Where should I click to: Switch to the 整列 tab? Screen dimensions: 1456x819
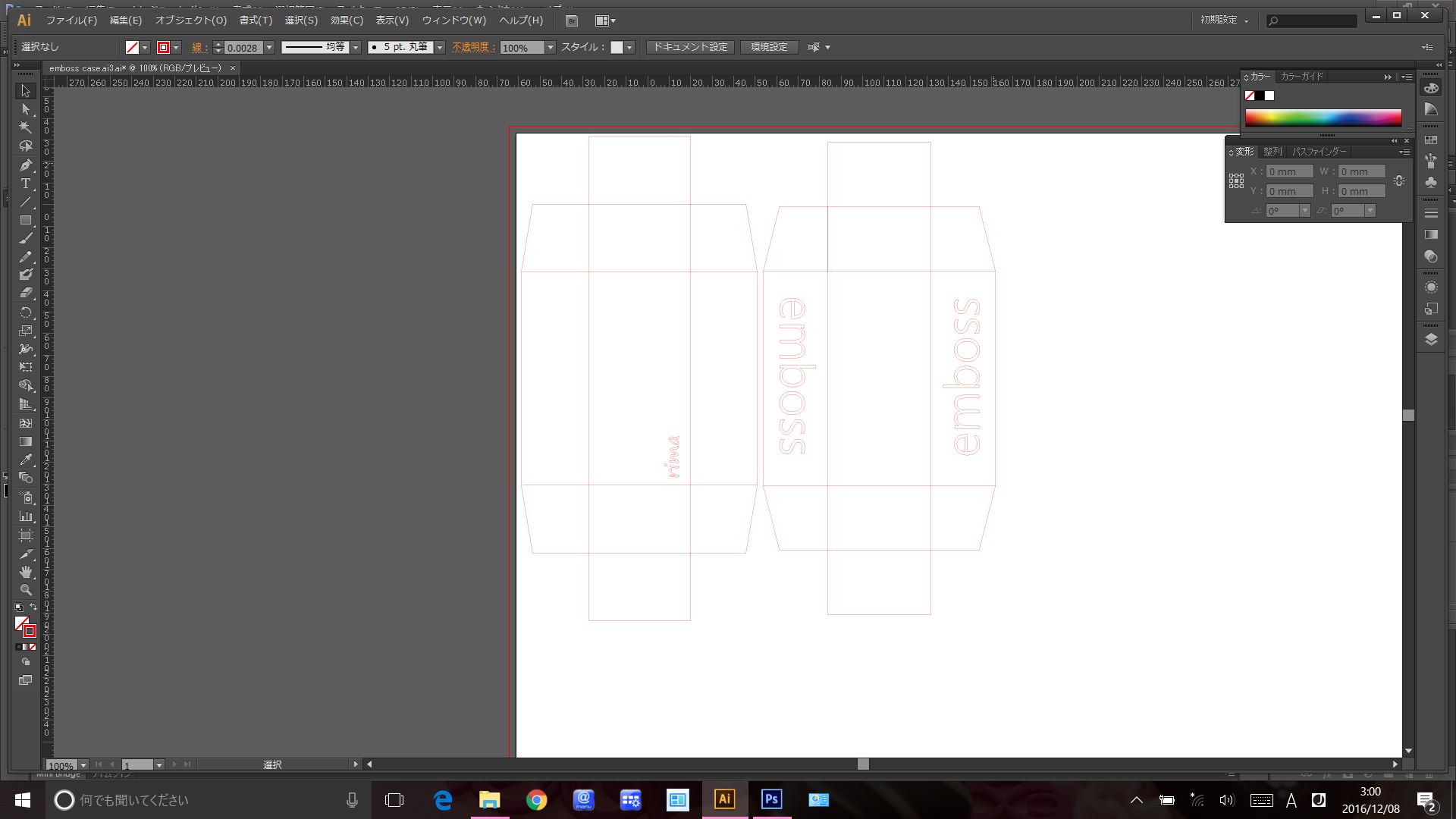1272,152
